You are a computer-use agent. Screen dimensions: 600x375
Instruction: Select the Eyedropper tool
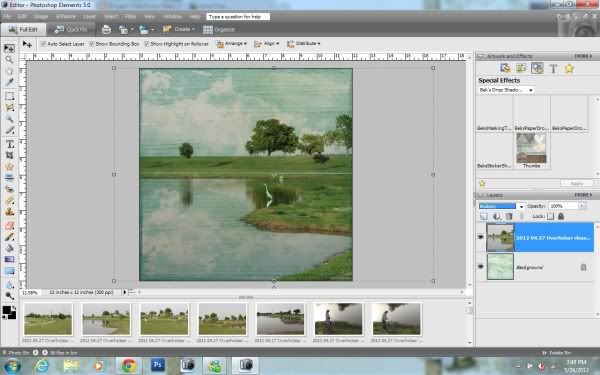pyautogui.click(x=9, y=82)
